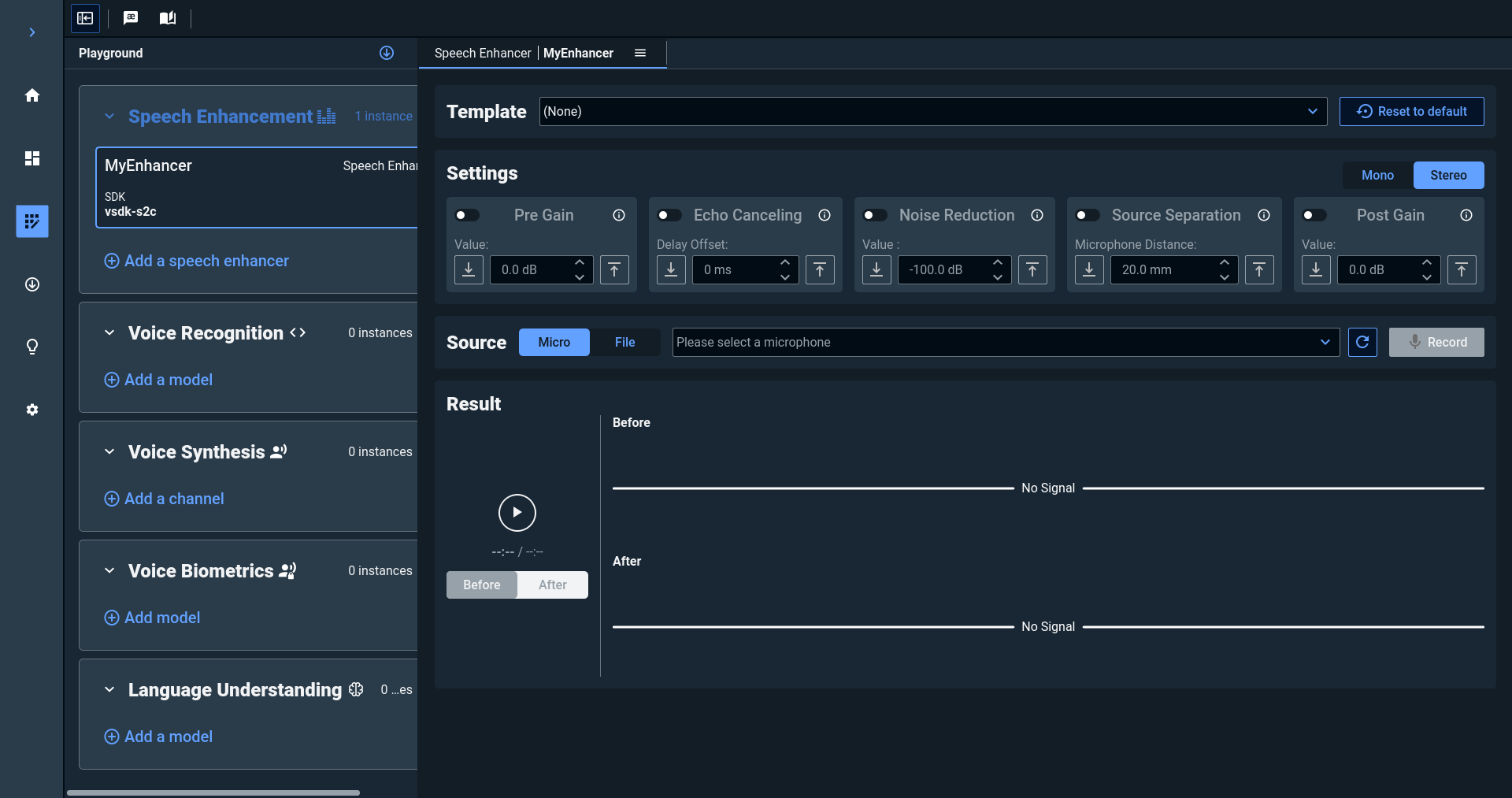The image size is (1512, 798).
Task: Enable the Source Separation toggle
Action: click(1088, 215)
